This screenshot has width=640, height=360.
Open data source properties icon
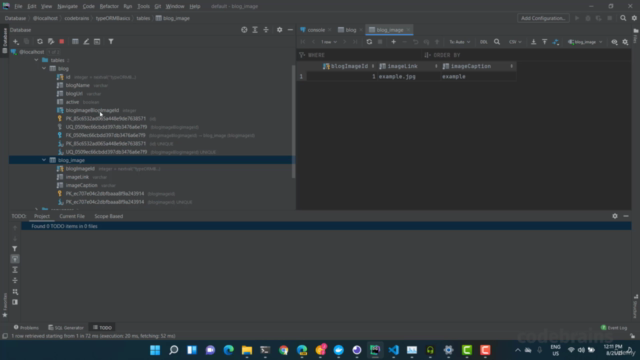click(51, 42)
